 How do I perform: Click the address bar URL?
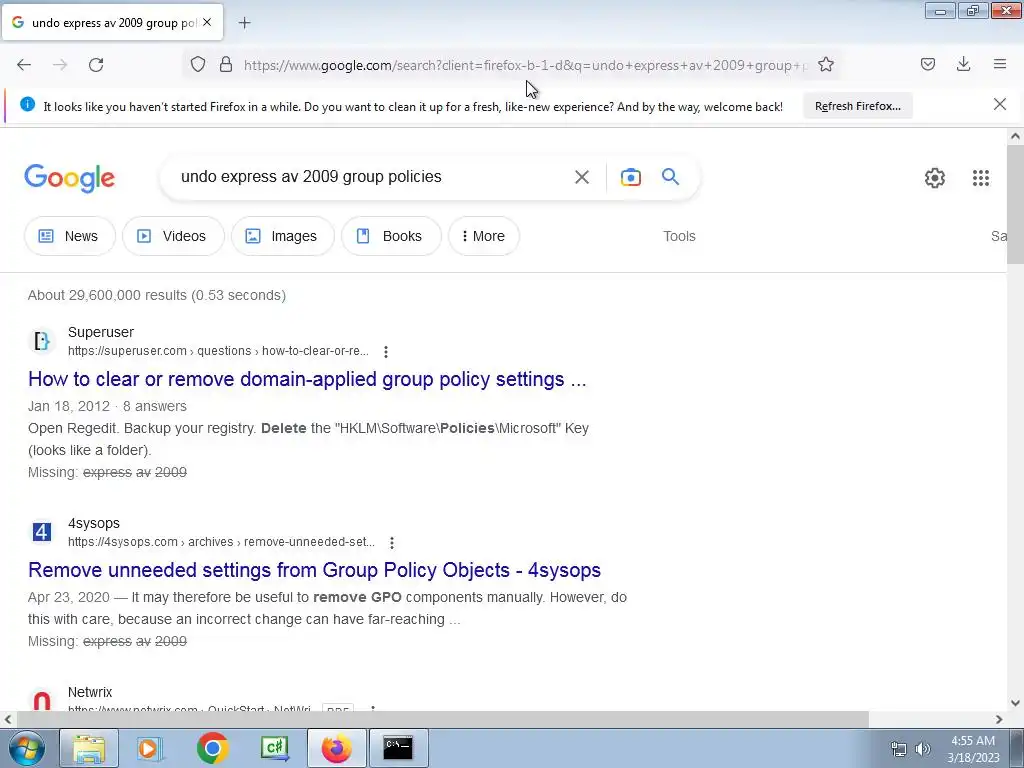[x=526, y=65]
